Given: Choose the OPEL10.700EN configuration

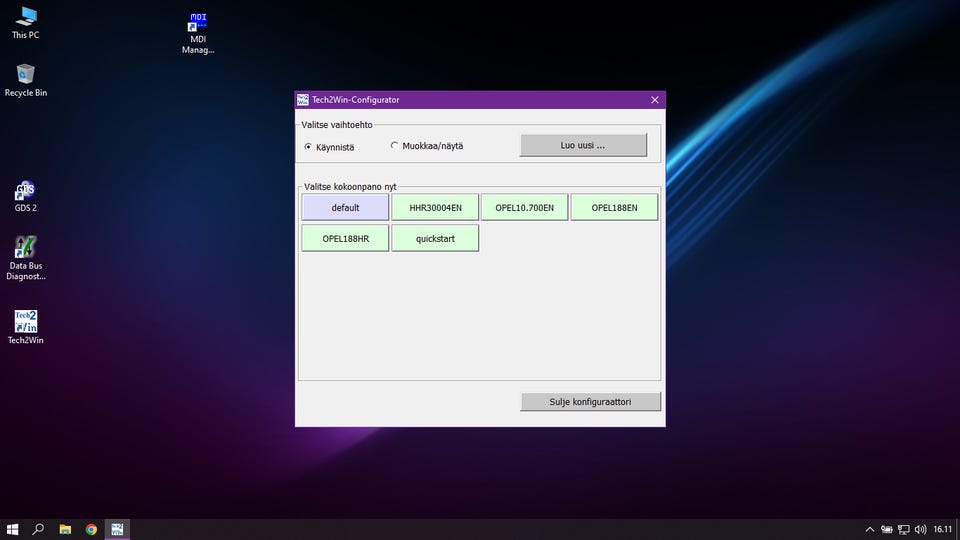Looking at the screenshot, I should (x=525, y=208).
